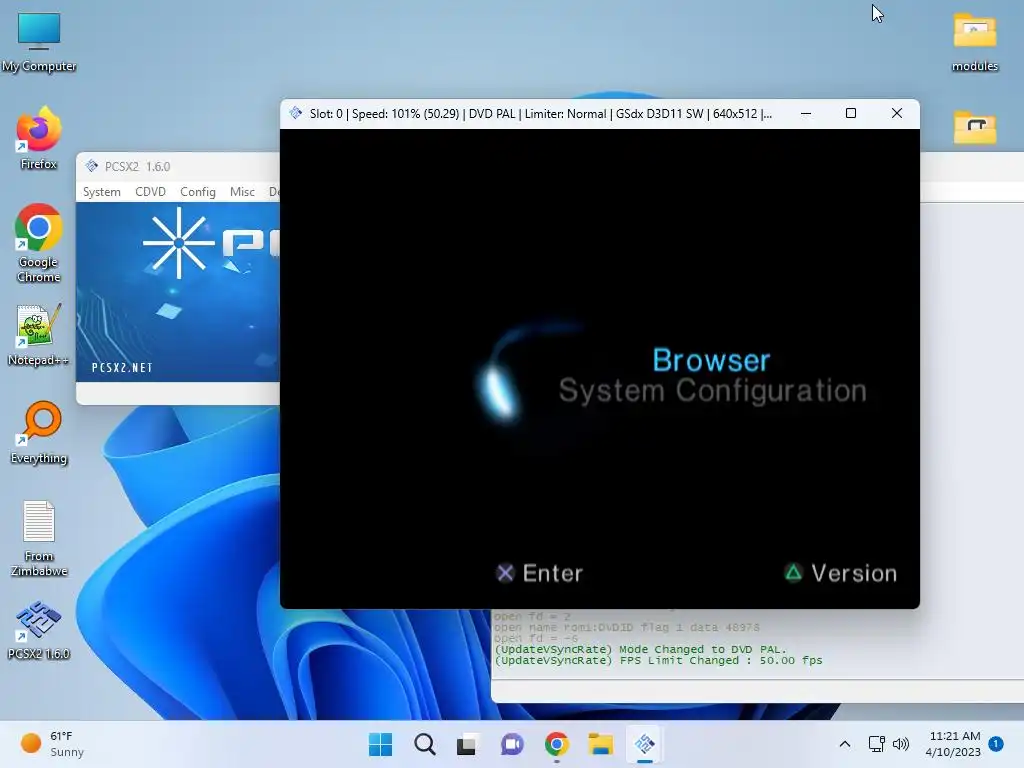The width and height of the screenshot is (1024, 768).
Task: Minimize the emulator game window
Action: click(806, 114)
